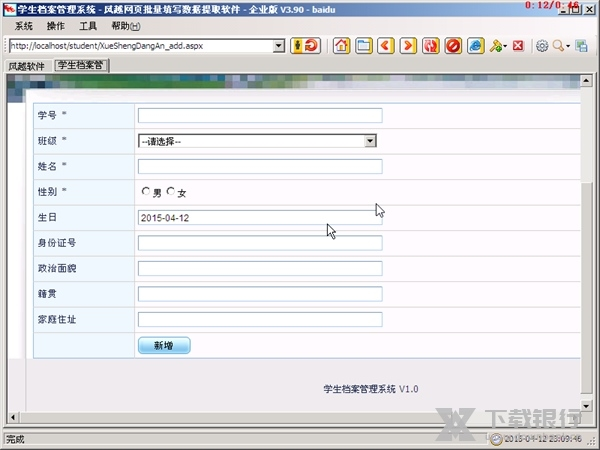Click the 生日 date field 2015-04-12
The height and width of the screenshot is (450, 600).
click(260, 218)
